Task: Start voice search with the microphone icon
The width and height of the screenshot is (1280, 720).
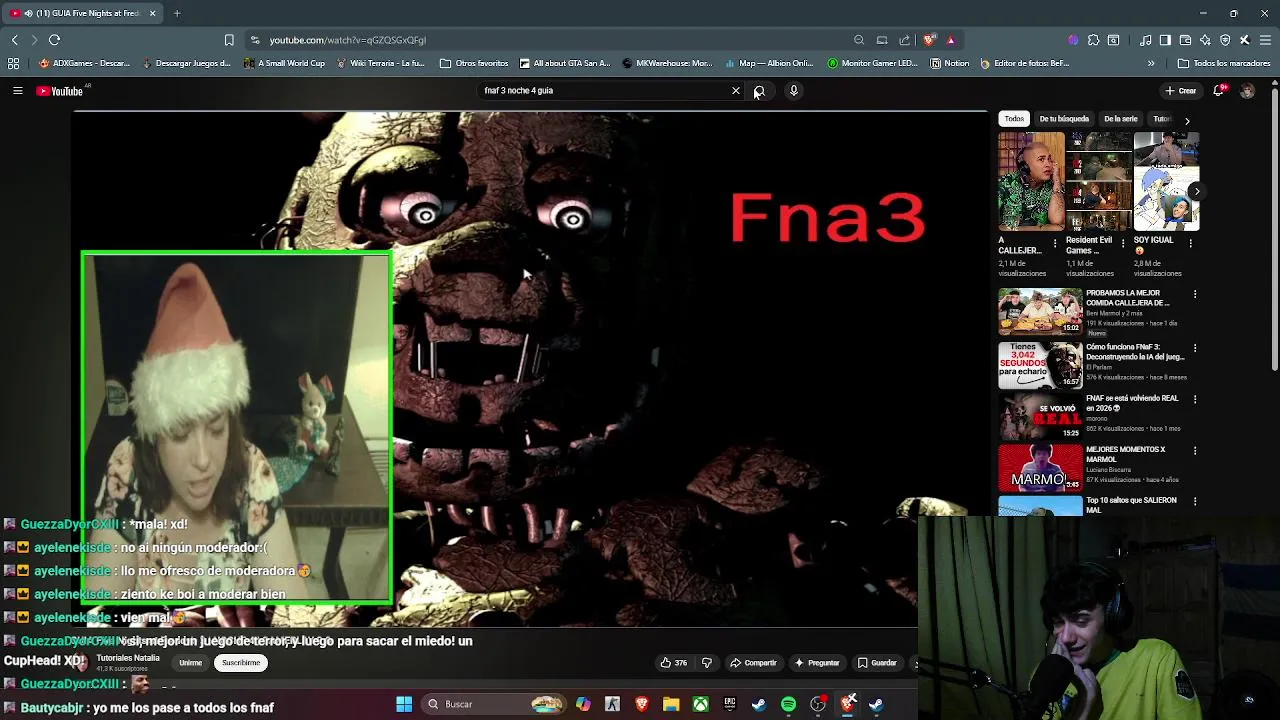Action: [794, 91]
